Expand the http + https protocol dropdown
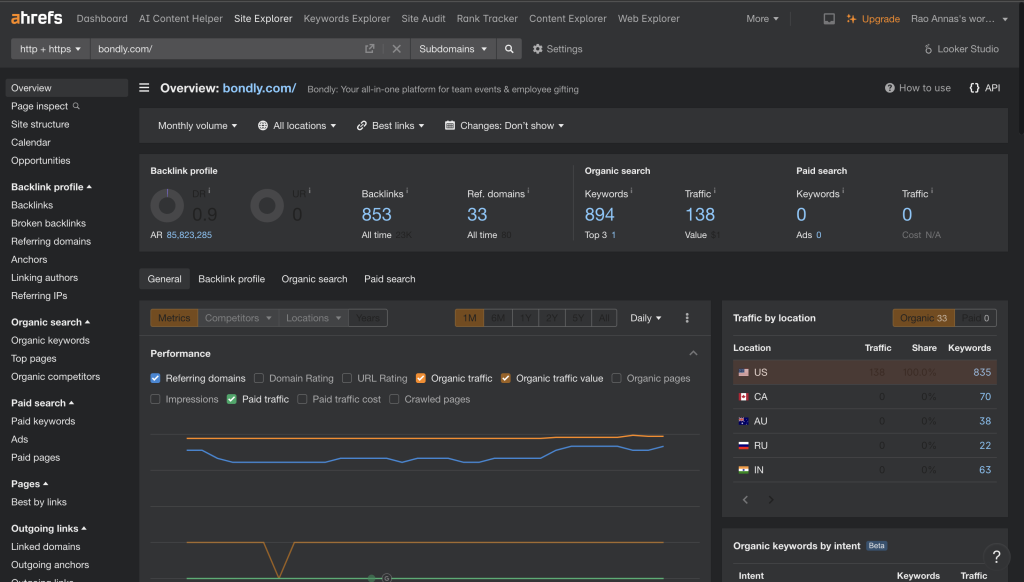Screen dimensions: 1024x582 point(50,49)
